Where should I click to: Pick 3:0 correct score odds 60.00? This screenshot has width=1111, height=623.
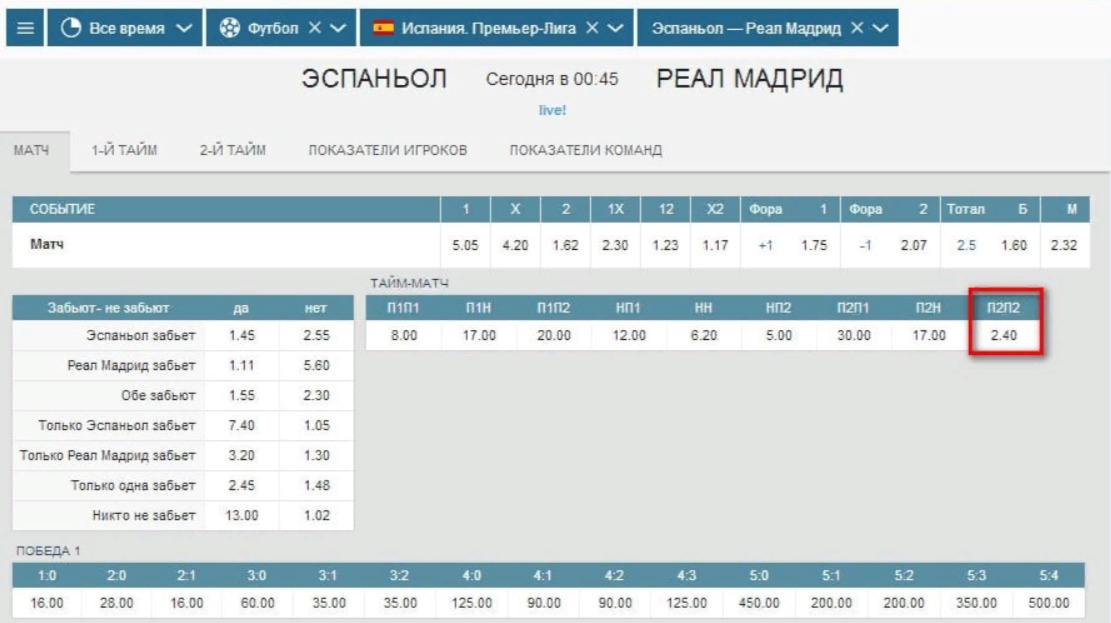click(x=257, y=603)
